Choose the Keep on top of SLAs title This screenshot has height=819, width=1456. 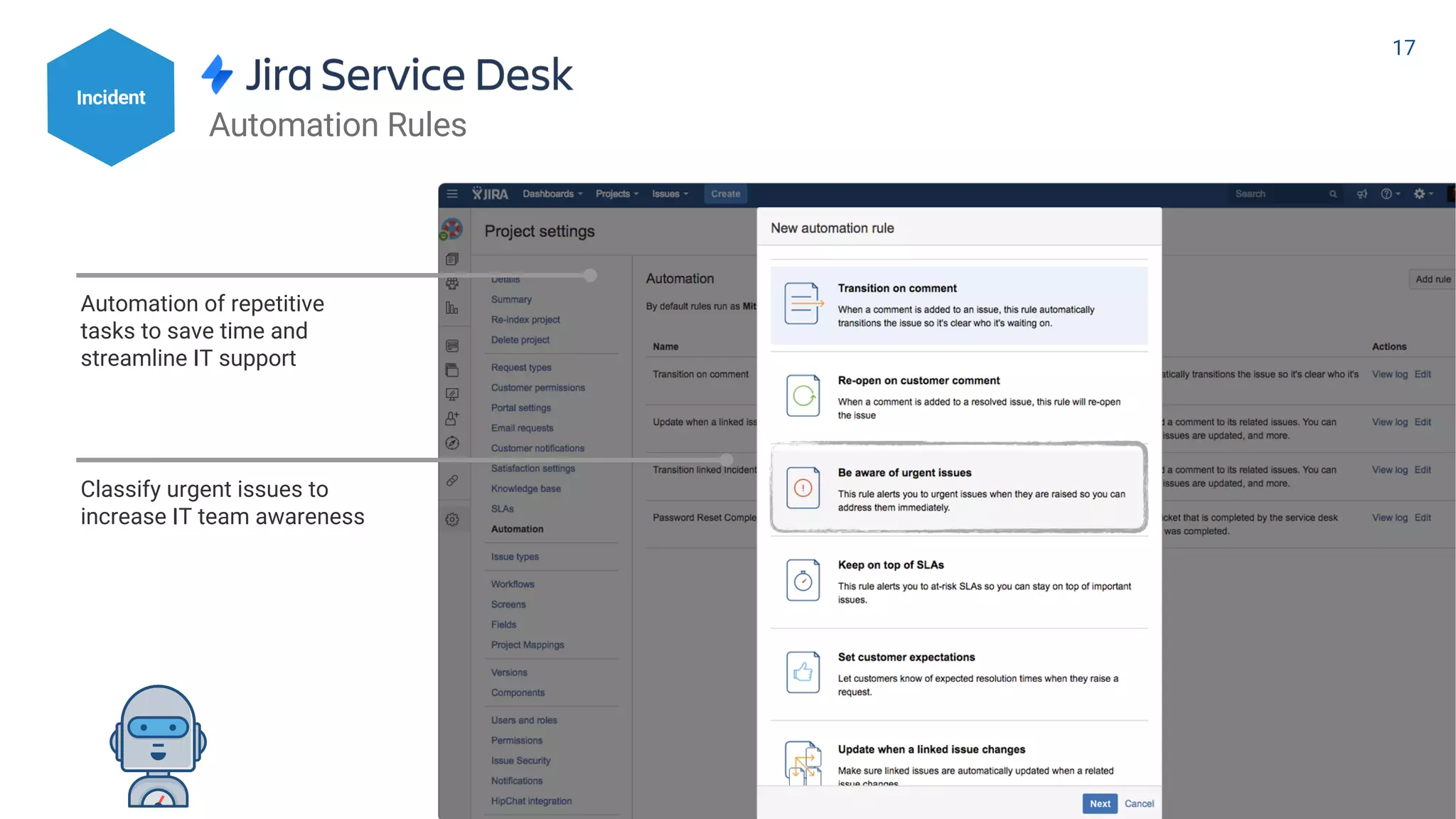coord(891,564)
